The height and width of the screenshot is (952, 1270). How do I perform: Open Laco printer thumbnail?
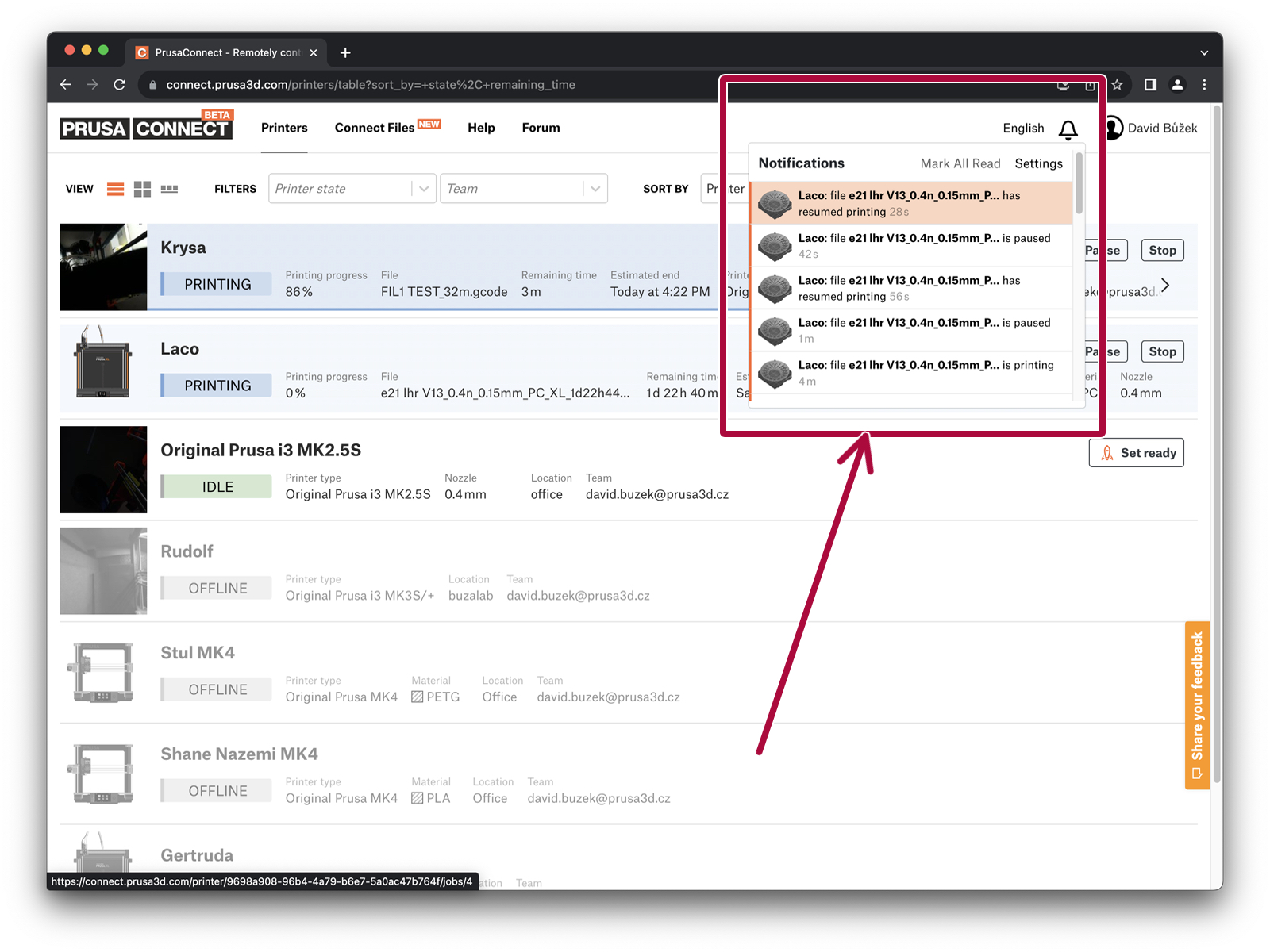coord(103,363)
